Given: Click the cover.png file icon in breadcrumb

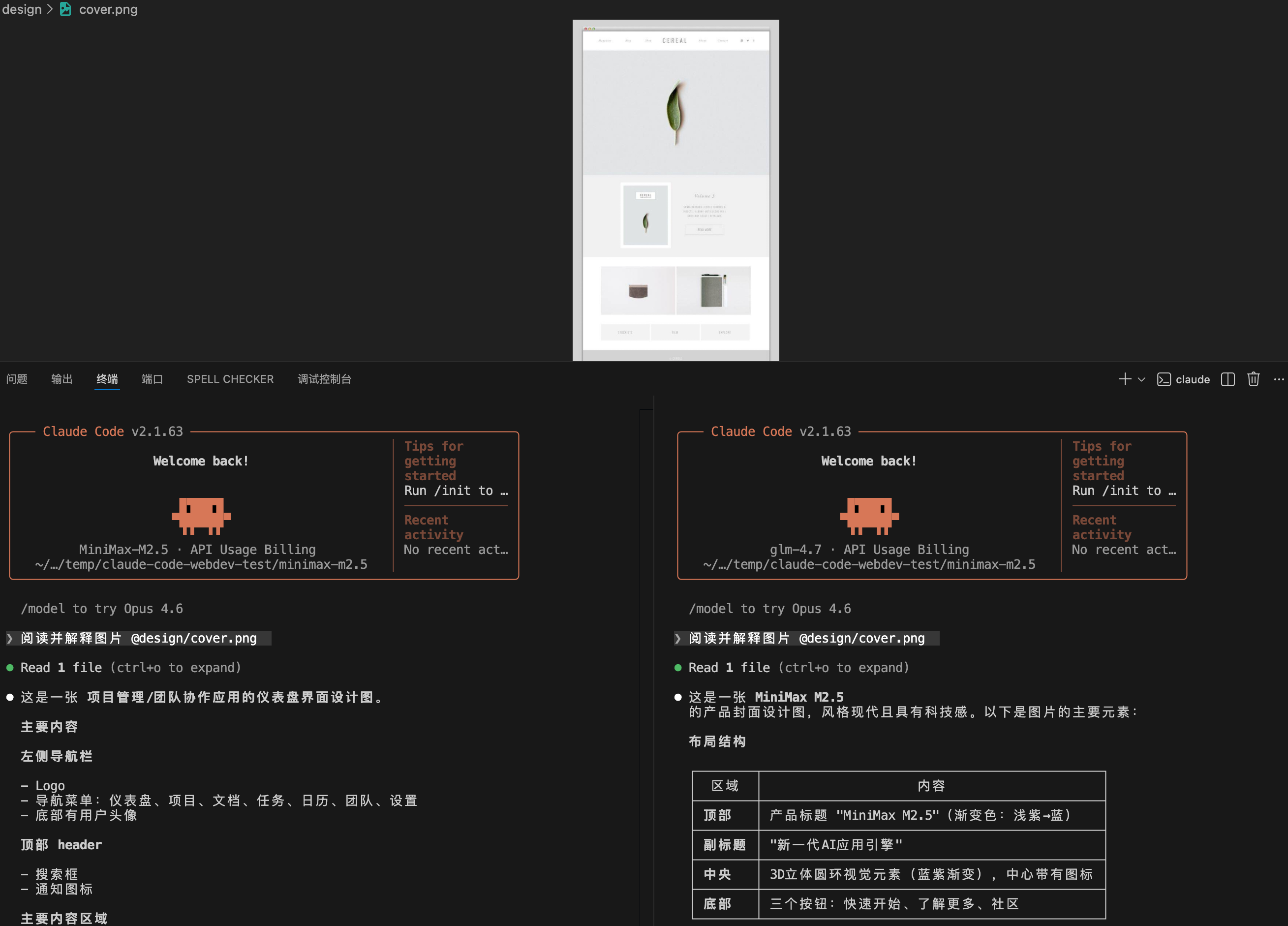Looking at the screenshot, I should pos(66,9).
